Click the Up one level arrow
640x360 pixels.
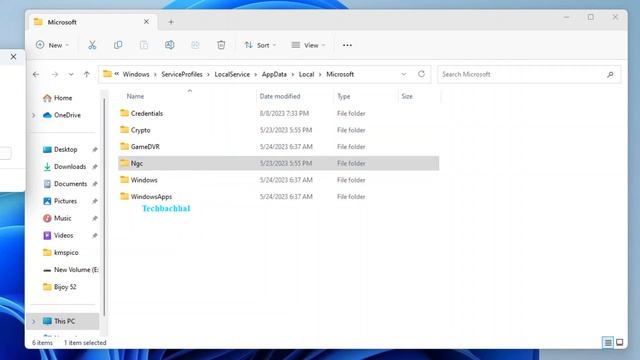click(87, 74)
